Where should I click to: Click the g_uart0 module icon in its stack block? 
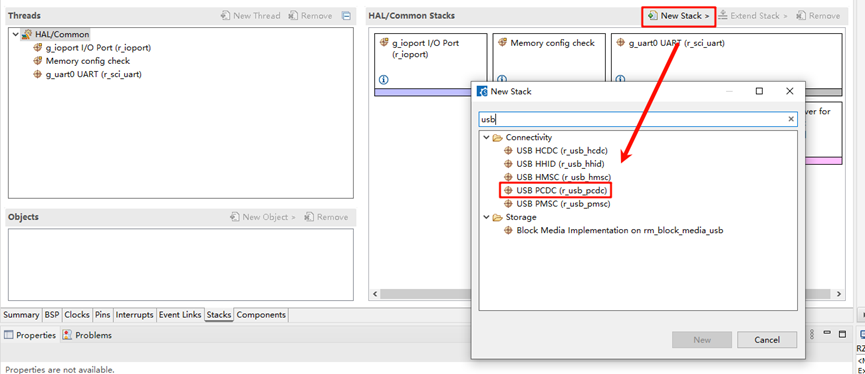coord(621,42)
